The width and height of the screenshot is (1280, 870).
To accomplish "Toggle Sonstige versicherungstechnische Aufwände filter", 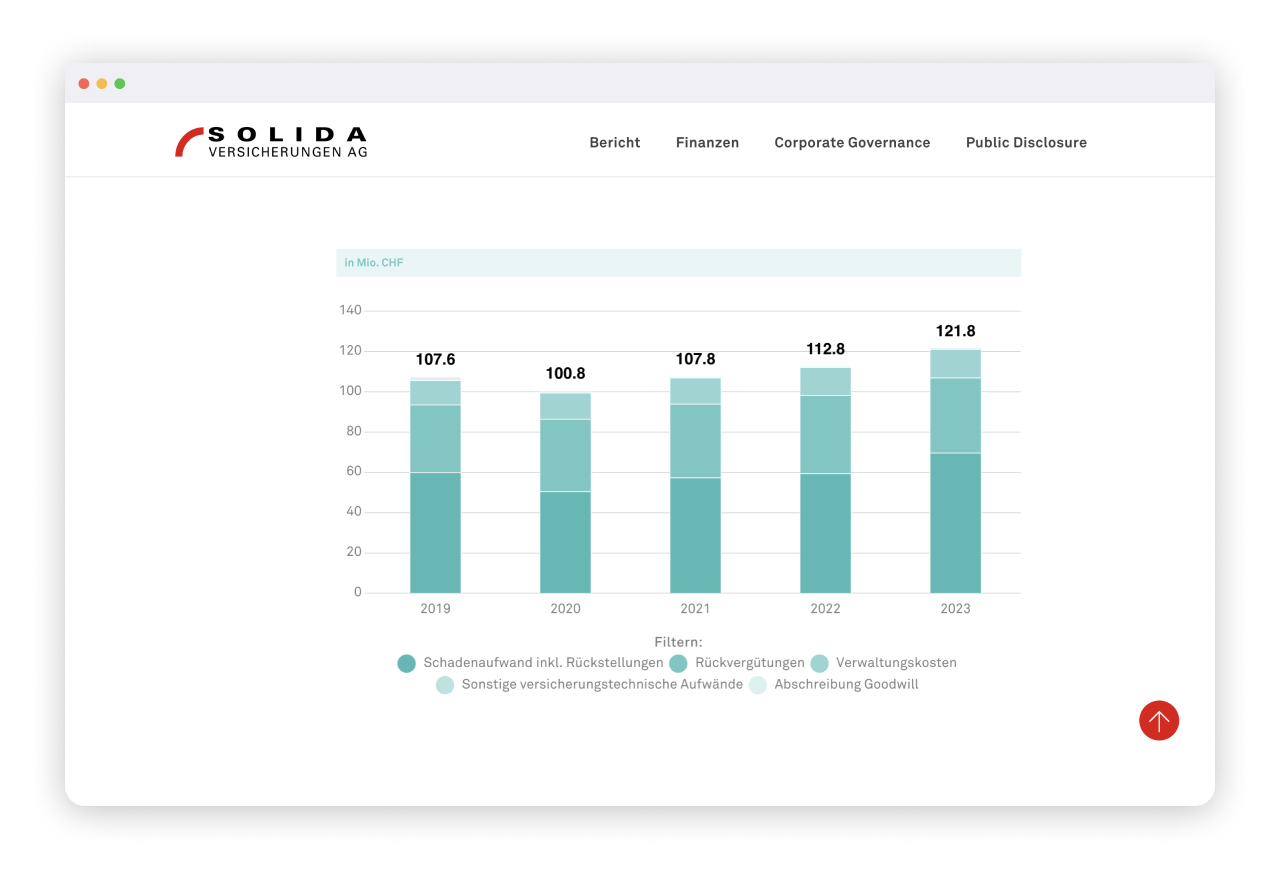I will 590,685.
